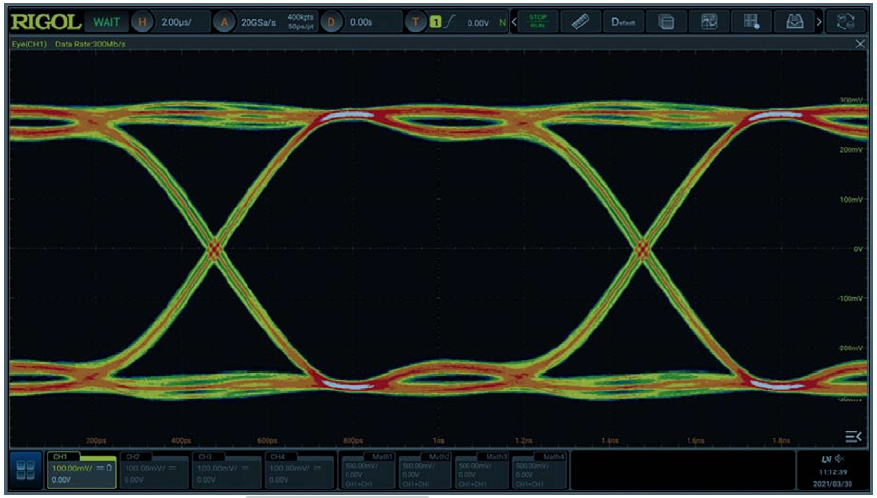
Task: Open the Trigger T settings
Action: pos(416,21)
